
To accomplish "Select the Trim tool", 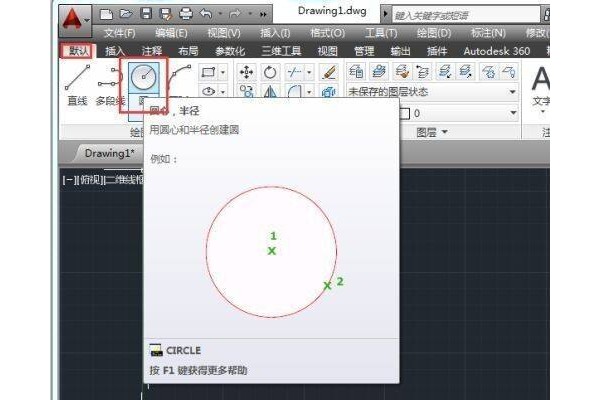I will [x=294, y=72].
